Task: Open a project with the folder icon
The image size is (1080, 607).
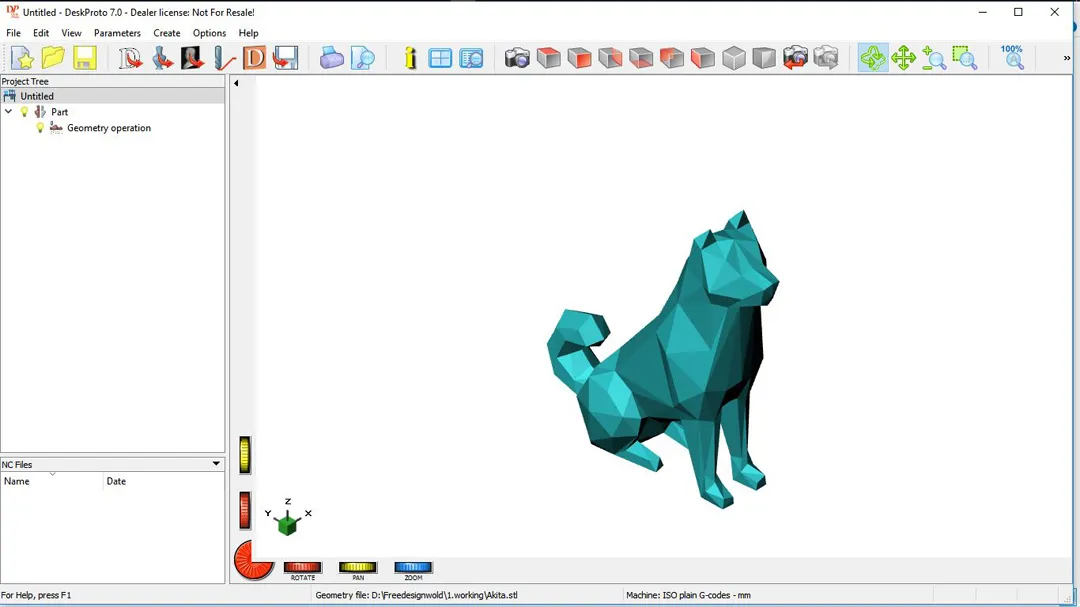Action: [53, 58]
